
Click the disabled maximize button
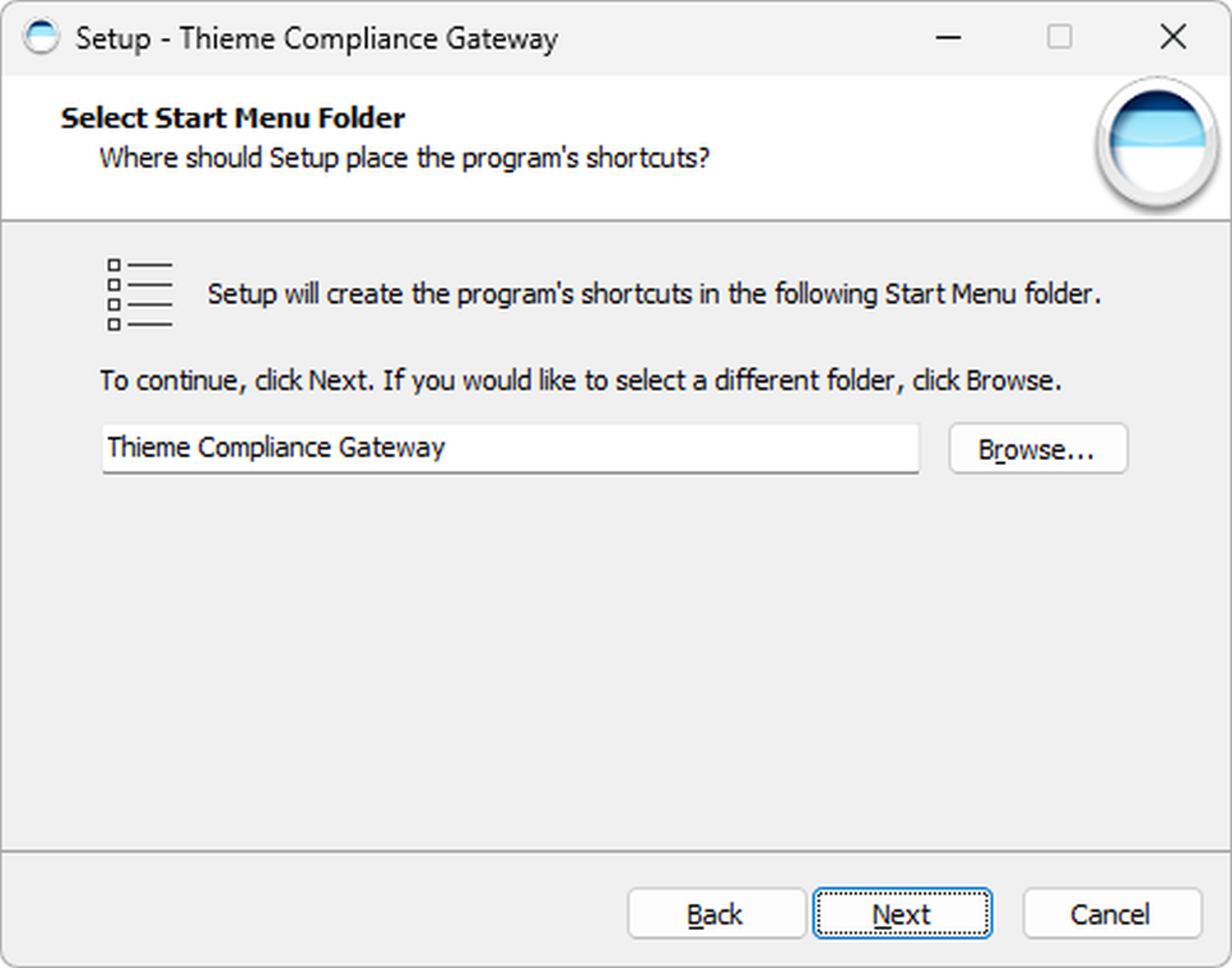[x=1059, y=37]
